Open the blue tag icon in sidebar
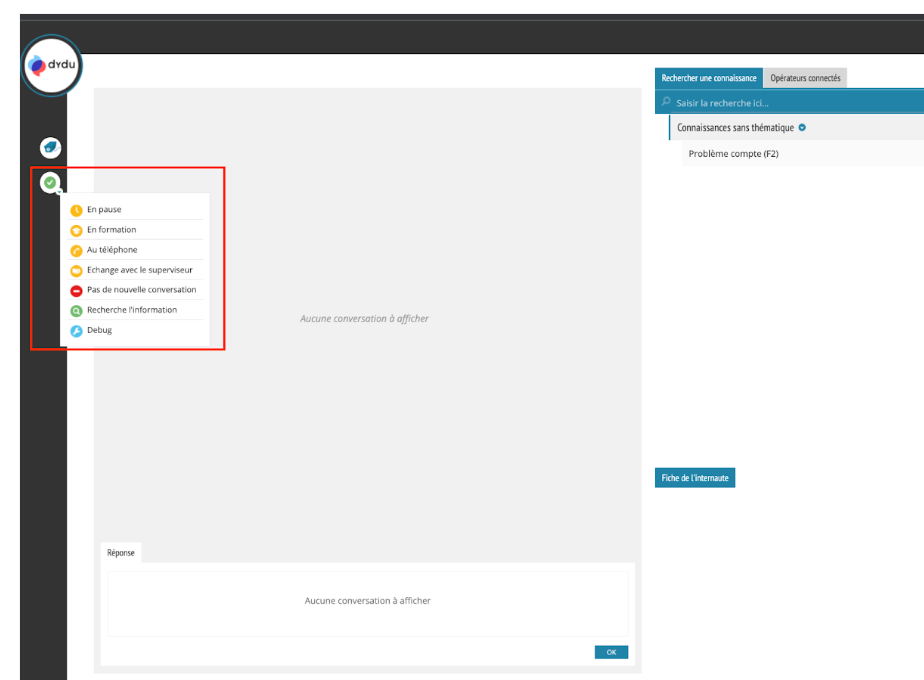 tap(50, 148)
